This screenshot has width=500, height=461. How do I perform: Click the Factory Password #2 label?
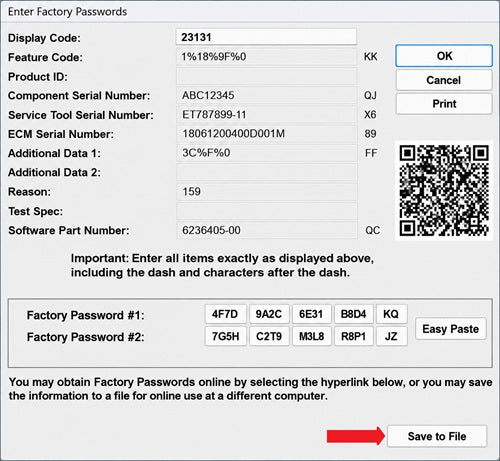click(85, 337)
